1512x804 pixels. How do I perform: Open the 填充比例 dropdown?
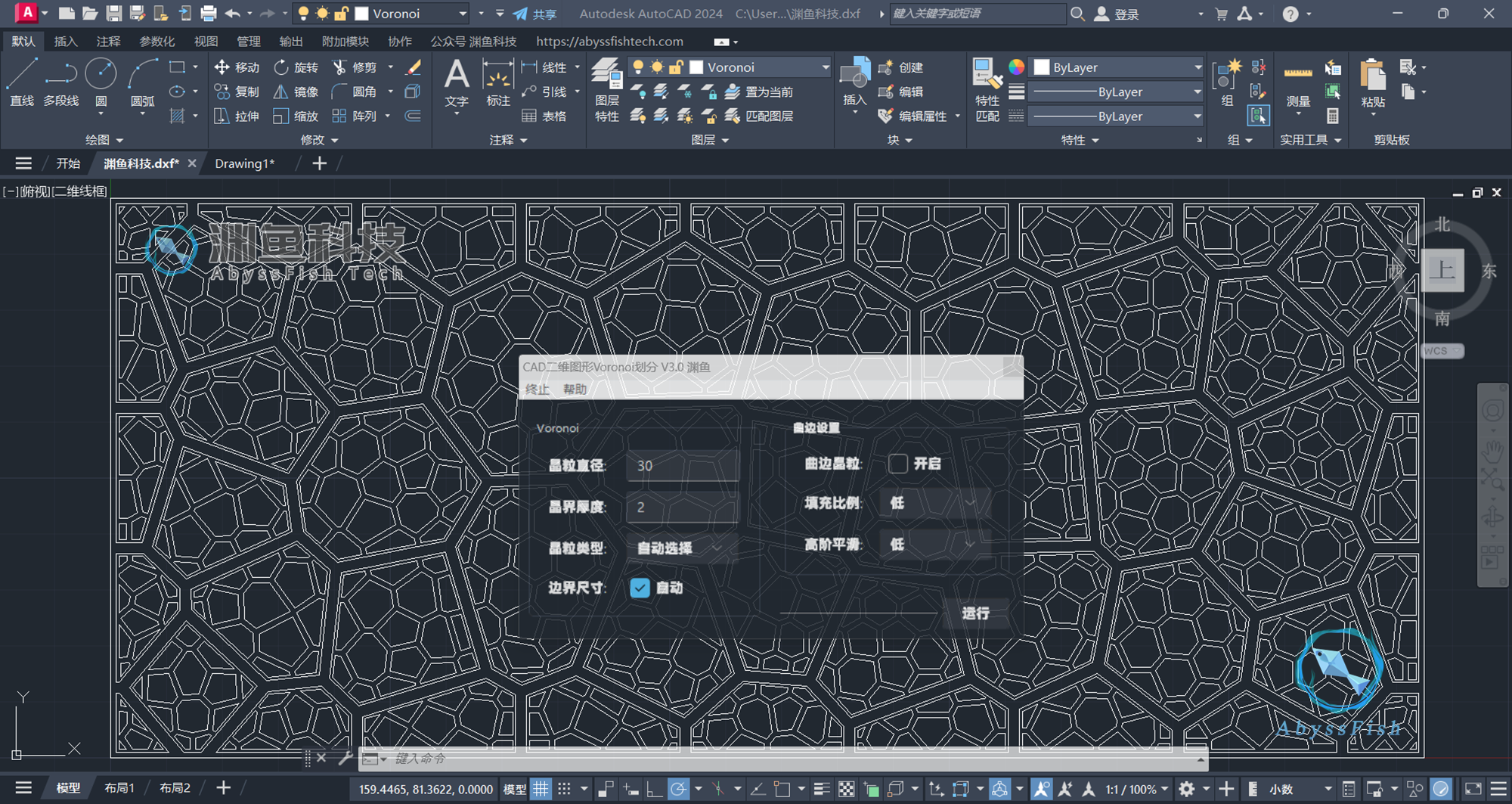click(x=935, y=503)
